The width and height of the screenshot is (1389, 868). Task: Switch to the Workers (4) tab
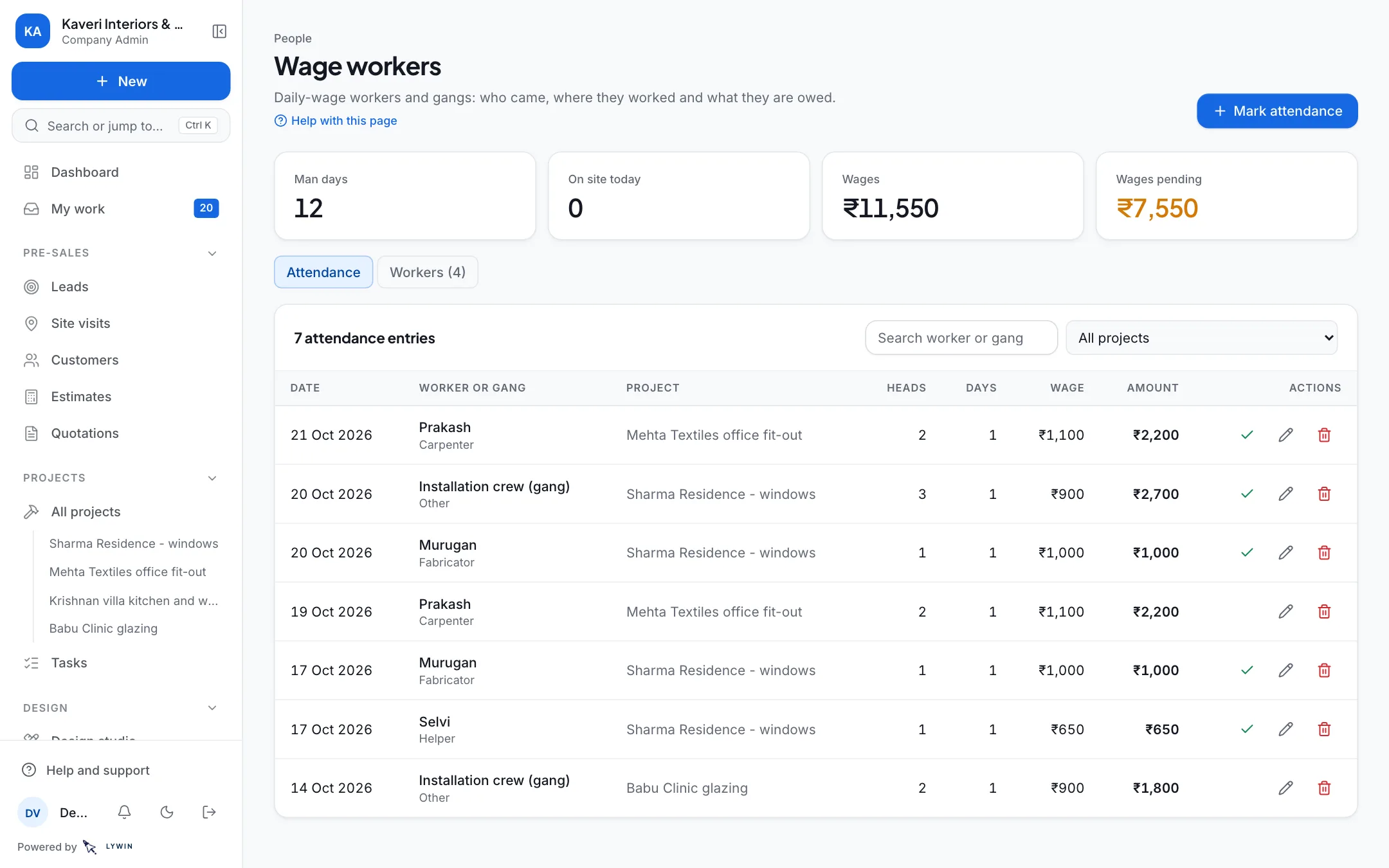(428, 272)
